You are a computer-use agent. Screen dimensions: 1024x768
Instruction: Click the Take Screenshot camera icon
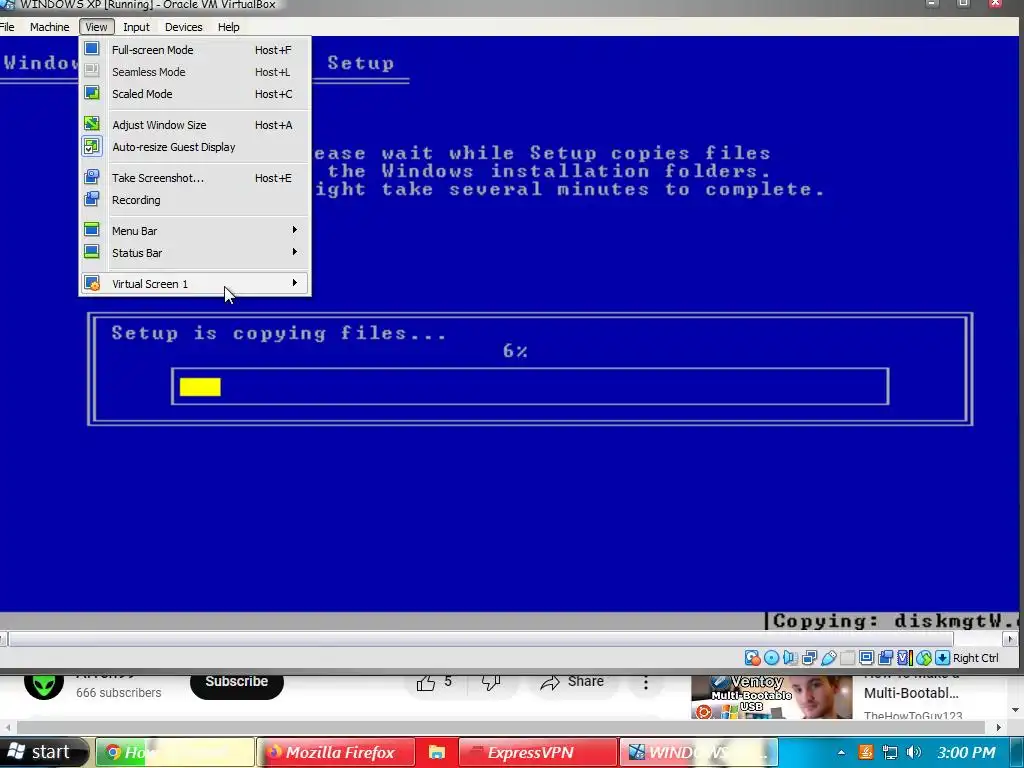[x=92, y=177]
